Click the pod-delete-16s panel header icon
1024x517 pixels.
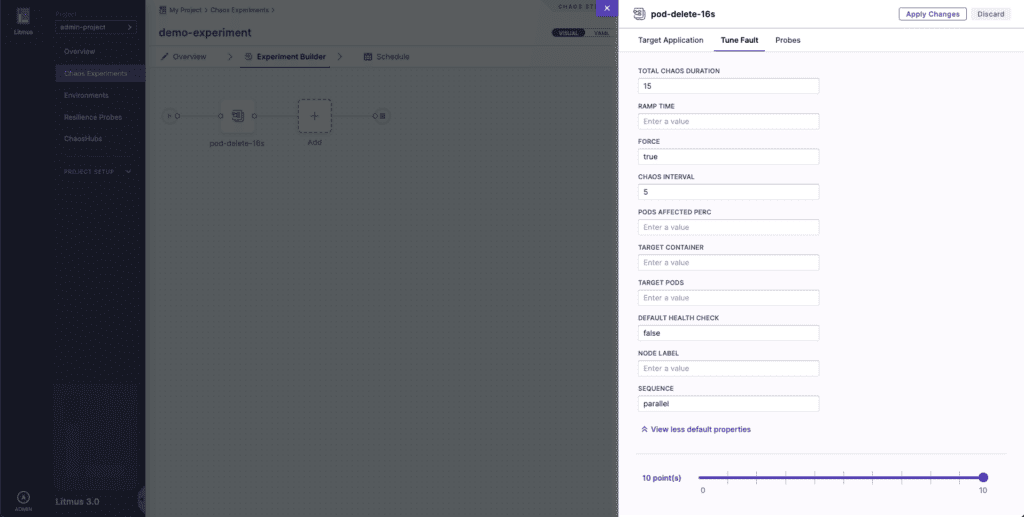click(x=639, y=14)
